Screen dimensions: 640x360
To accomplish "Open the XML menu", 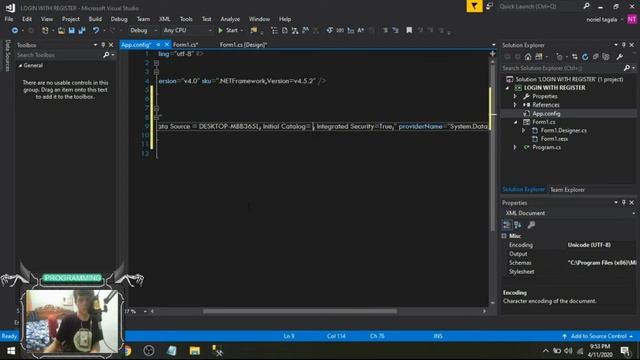I will pos(164,19).
